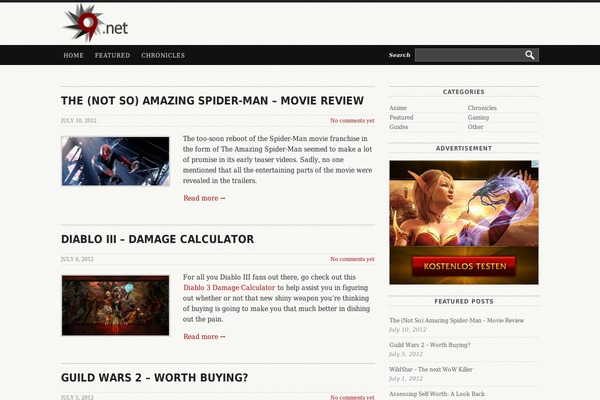600x400 pixels.
Task: Click the Categories sidebar heading
Action: tap(464, 92)
